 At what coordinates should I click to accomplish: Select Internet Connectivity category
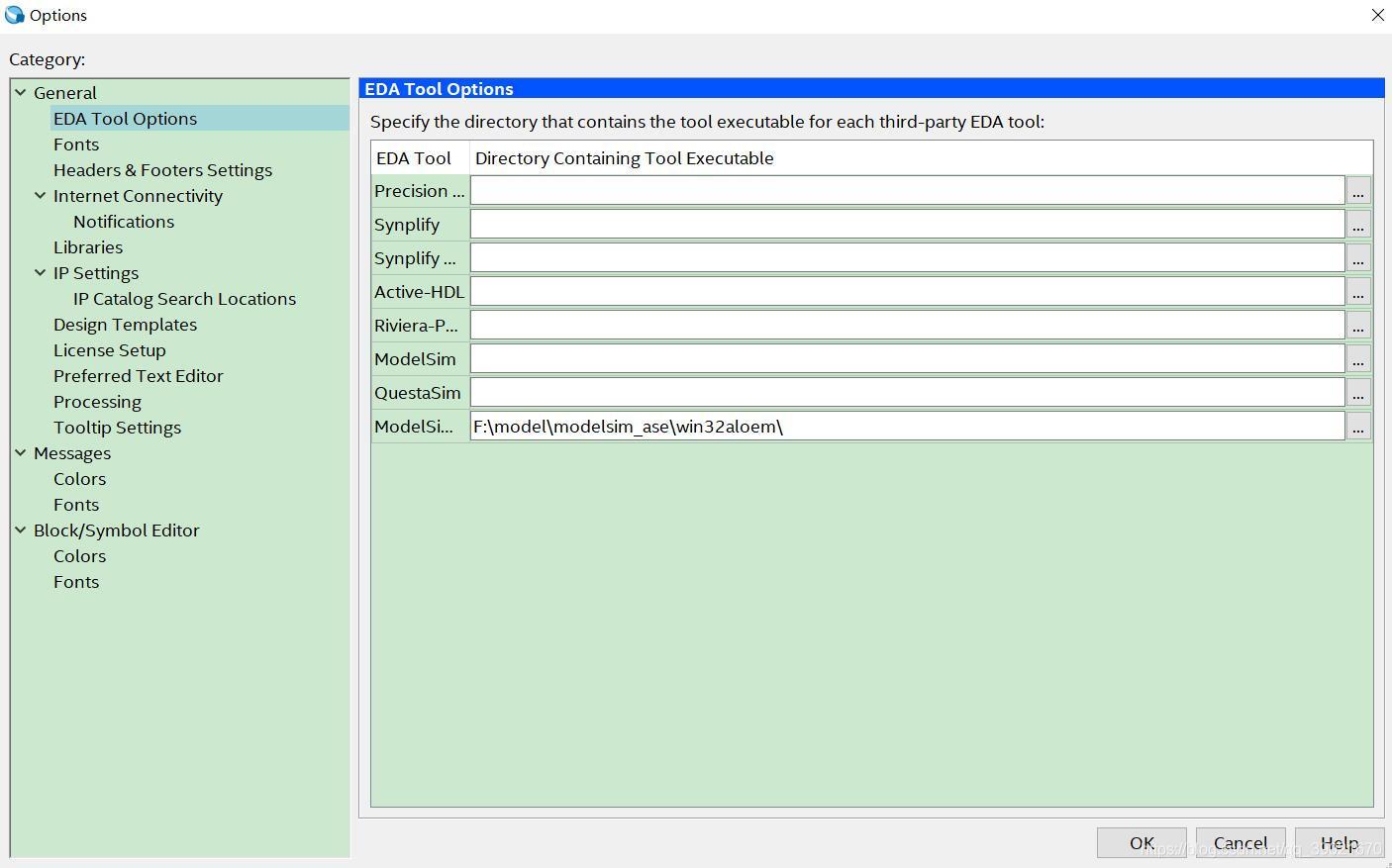pyautogui.click(x=138, y=195)
